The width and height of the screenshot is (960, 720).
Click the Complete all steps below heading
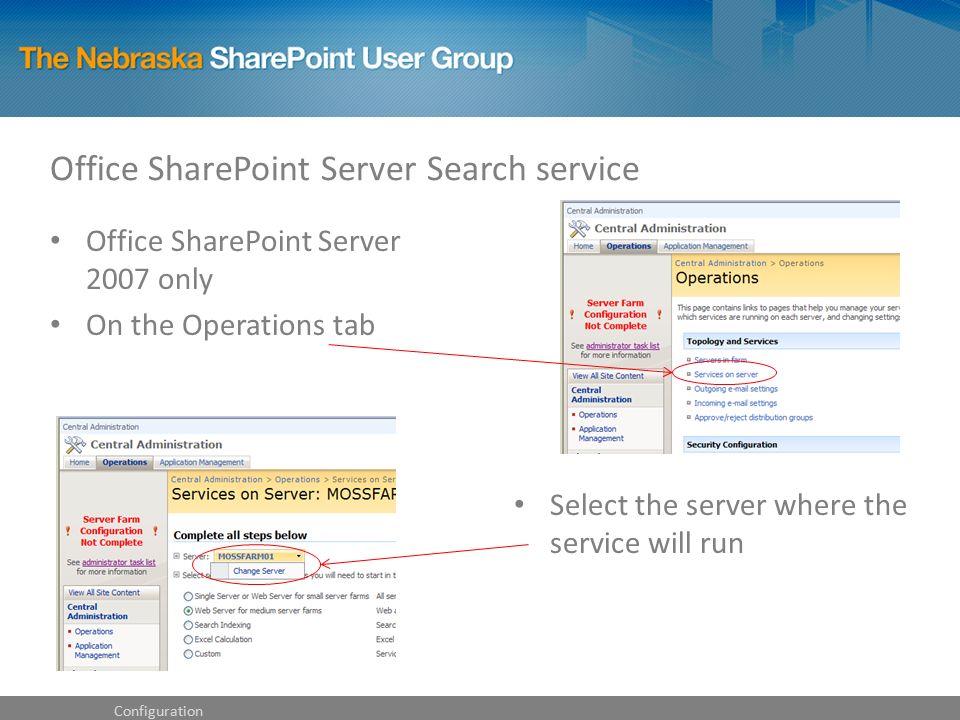[240, 535]
